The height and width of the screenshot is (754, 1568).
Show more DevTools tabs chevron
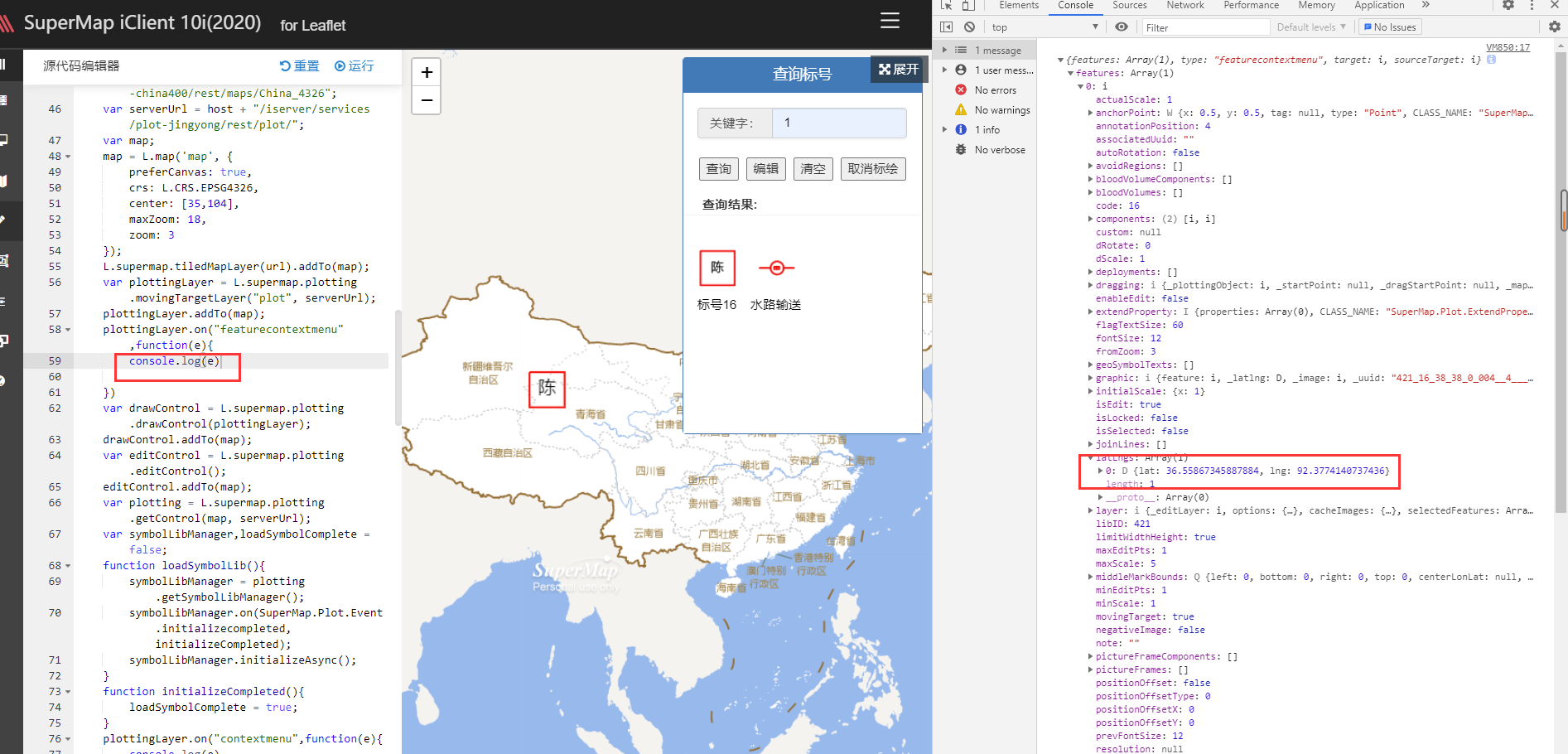coord(1426,5)
